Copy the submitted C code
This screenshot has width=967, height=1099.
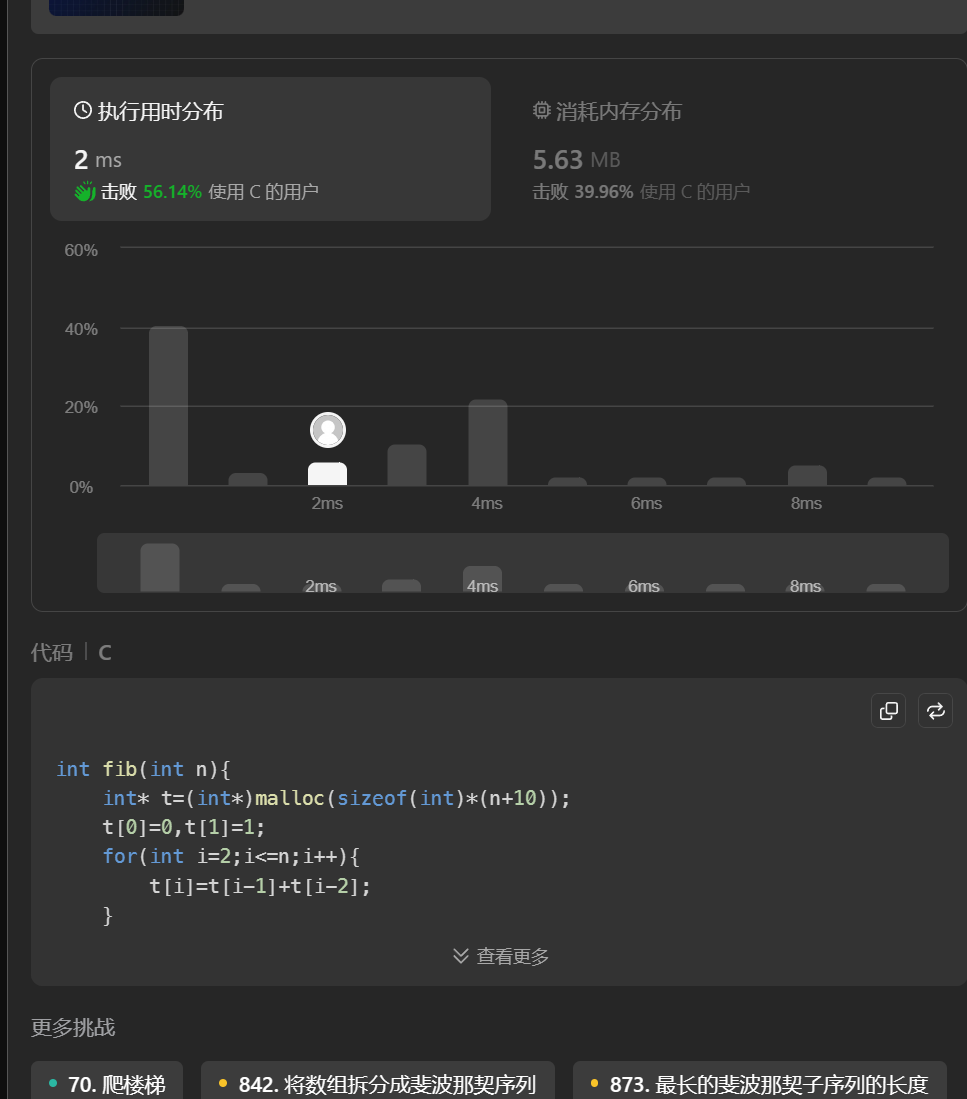coord(888,710)
